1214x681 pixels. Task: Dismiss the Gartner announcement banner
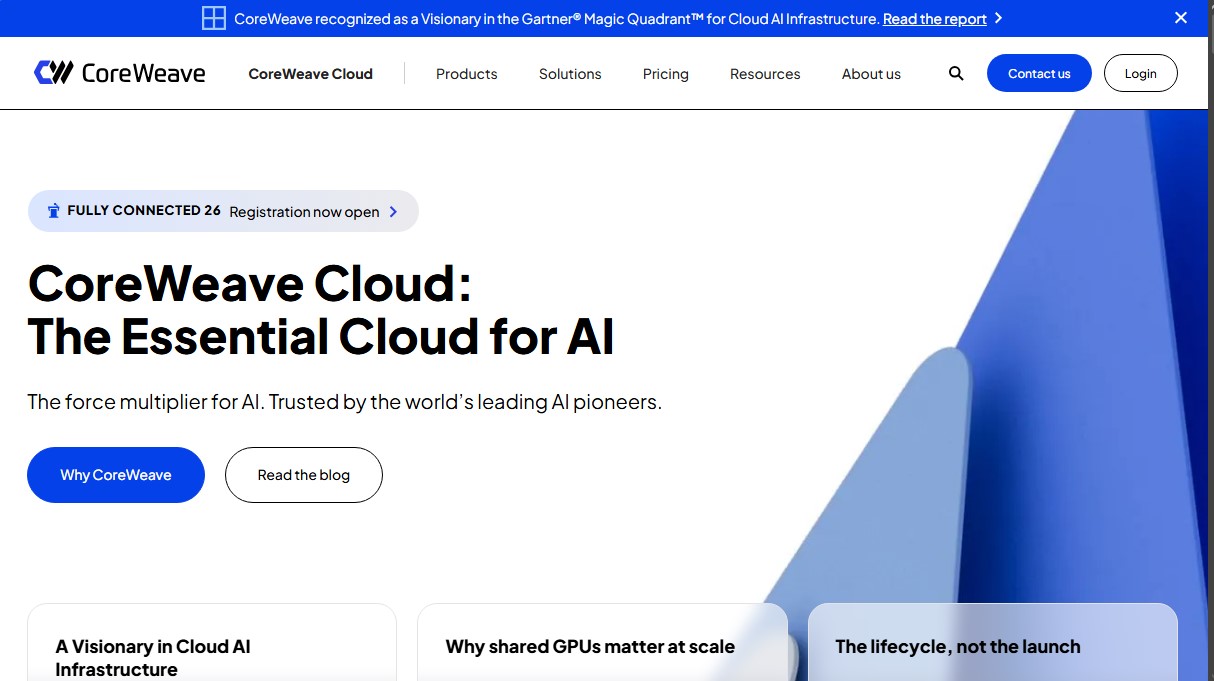tap(1181, 18)
